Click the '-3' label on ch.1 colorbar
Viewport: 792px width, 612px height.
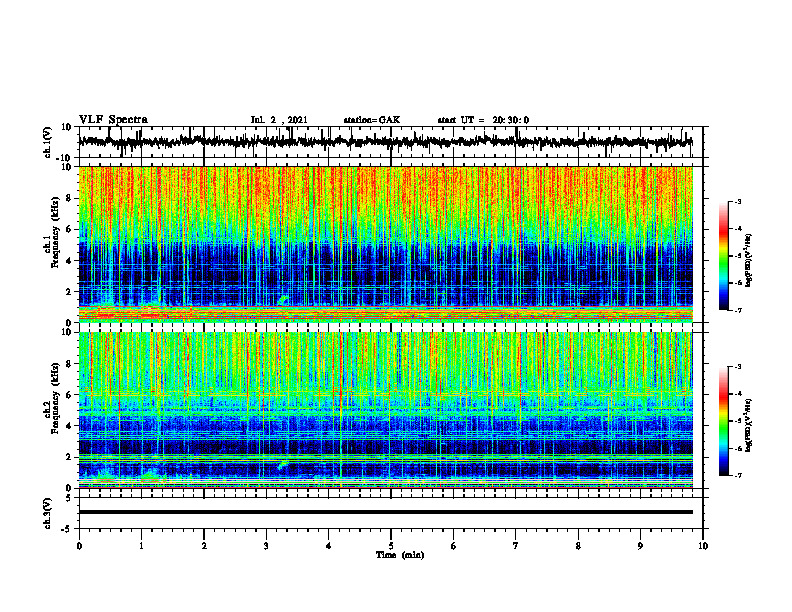click(737, 201)
